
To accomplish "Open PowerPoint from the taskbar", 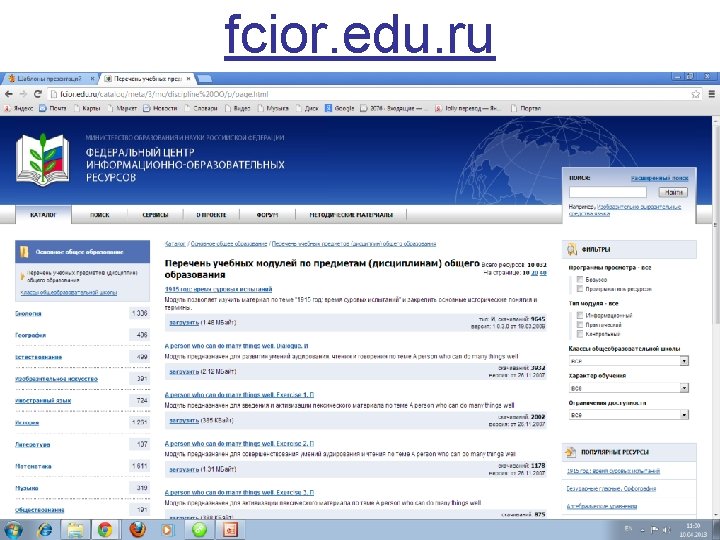I will 231,530.
